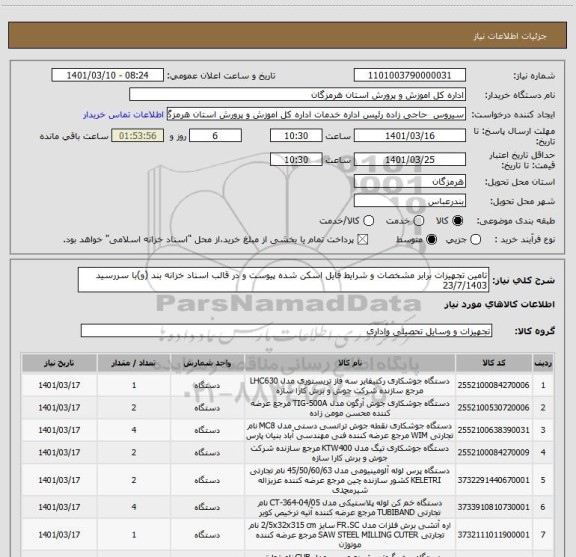Click the delivery province field هرمزگان

410,182
